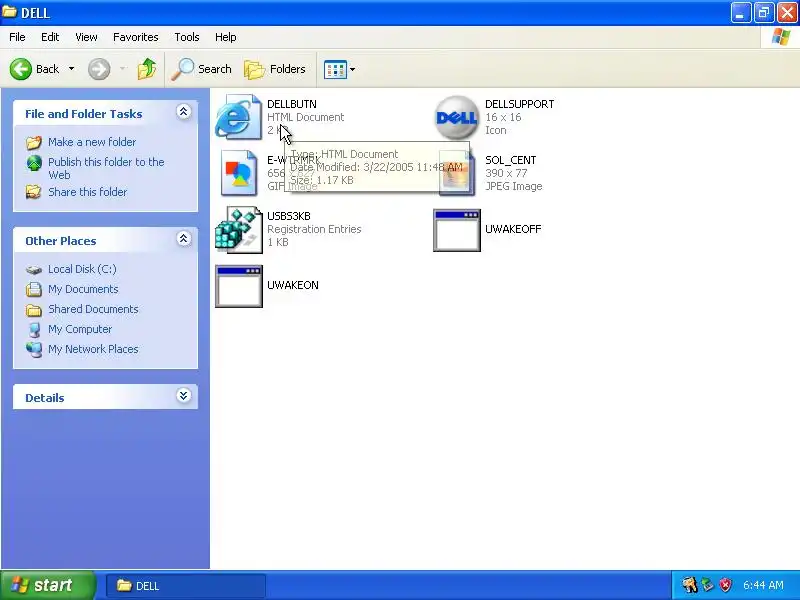Click the Publish to Web globe icon
The height and width of the screenshot is (600, 800).
pos(34,163)
